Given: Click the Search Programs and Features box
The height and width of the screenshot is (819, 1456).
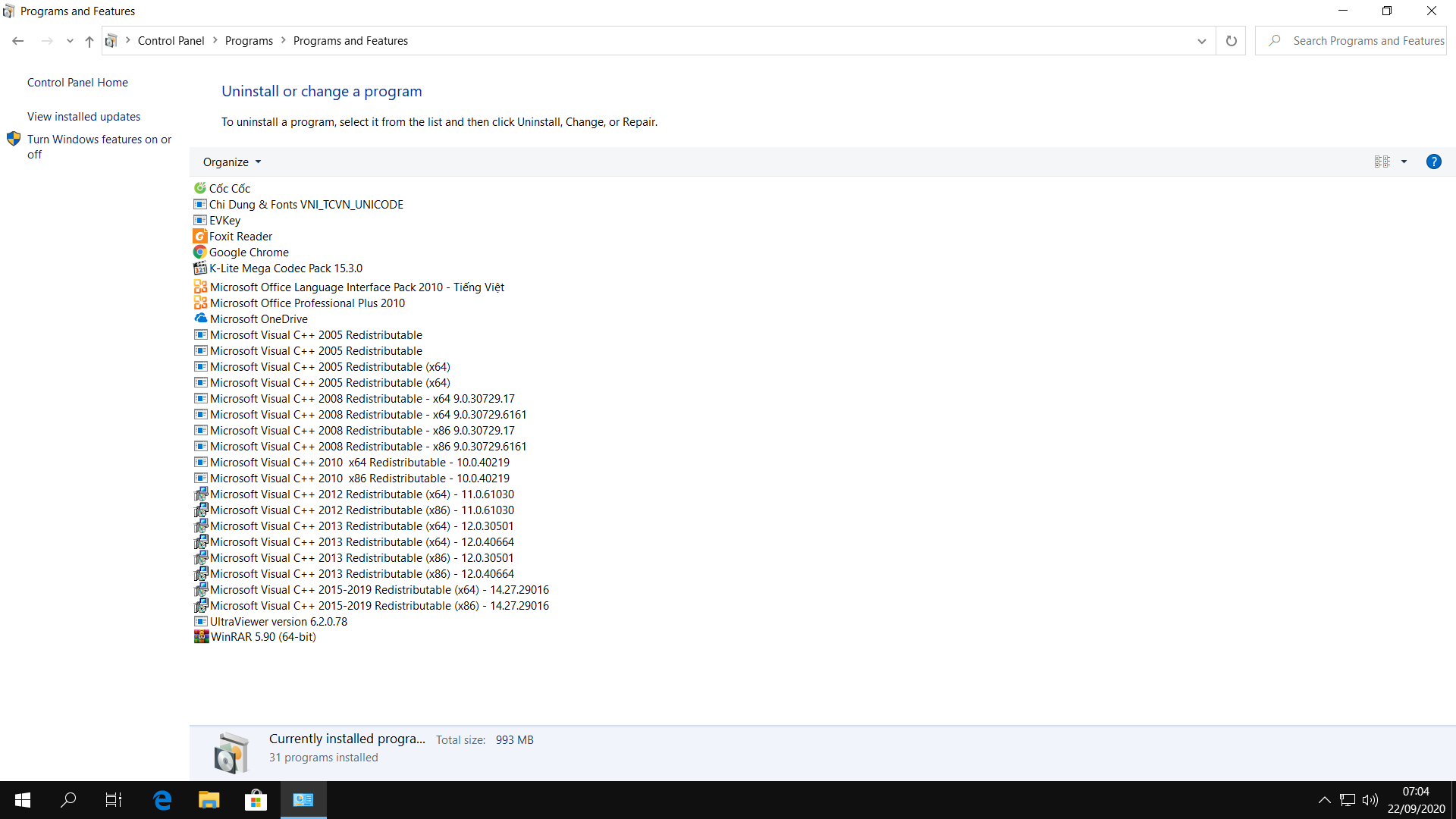Looking at the screenshot, I should tap(1351, 41).
